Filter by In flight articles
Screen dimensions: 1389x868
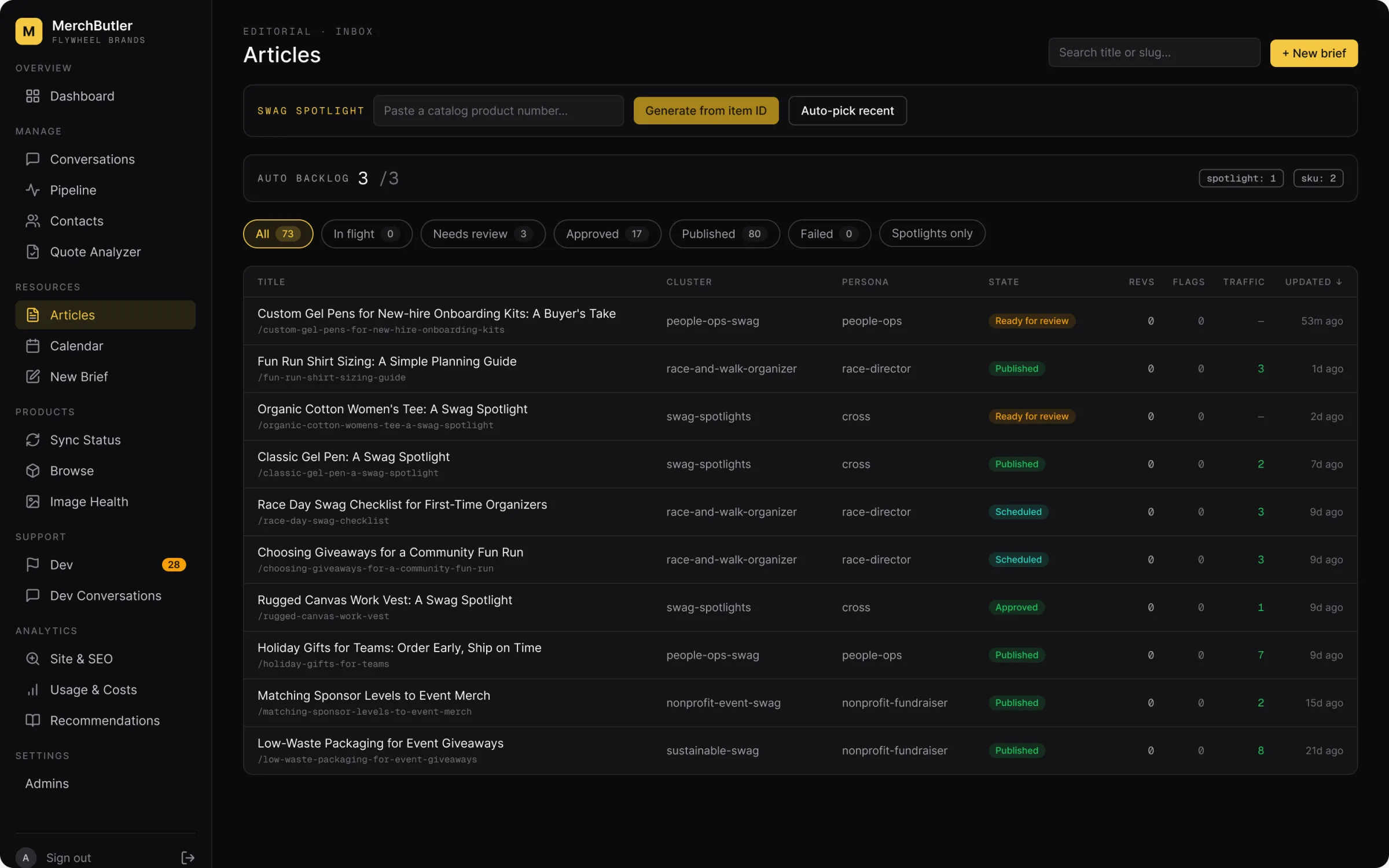point(366,234)
